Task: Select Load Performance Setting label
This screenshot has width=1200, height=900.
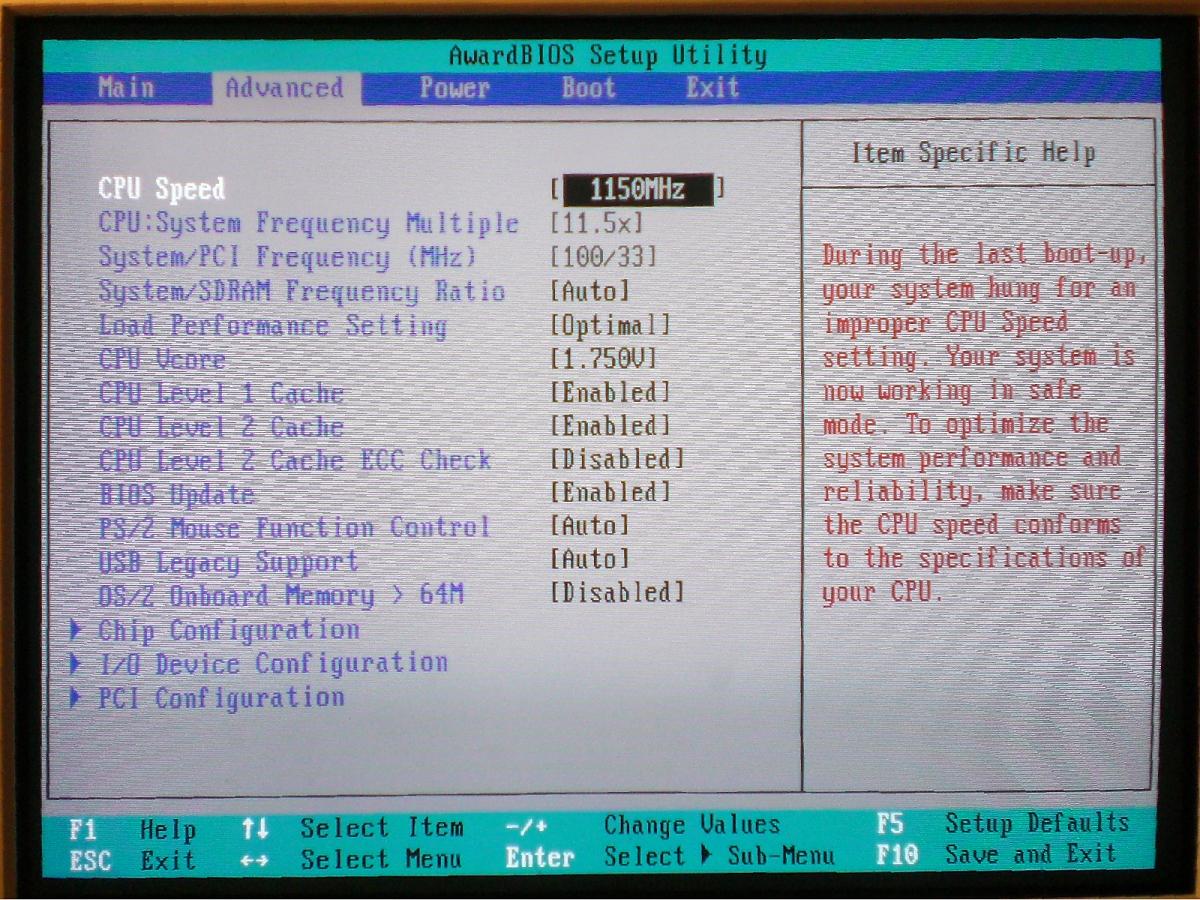Action: (272, 325)
